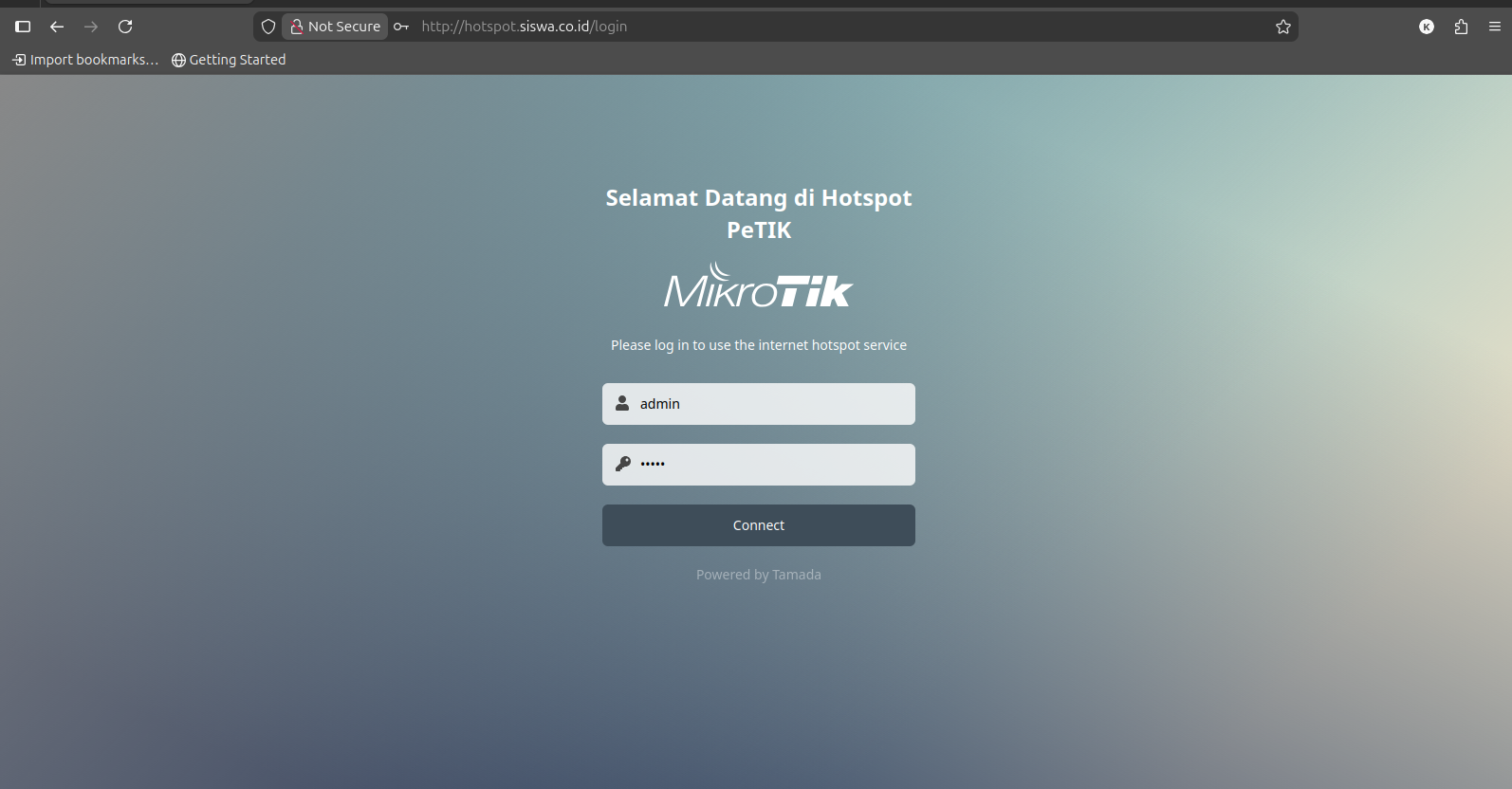Viewport: 1512px width, 789px height.
Task: Click the key icon in password field
Action: tap(622, 464)
